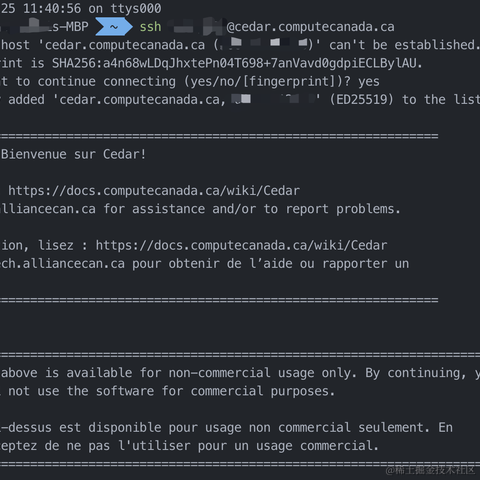Image resolution: width=480 pixels, height=480 pixels.
Task: Click the @cedar.computecanada.ca host in the ssh command
Action: (x=310, y=27)
